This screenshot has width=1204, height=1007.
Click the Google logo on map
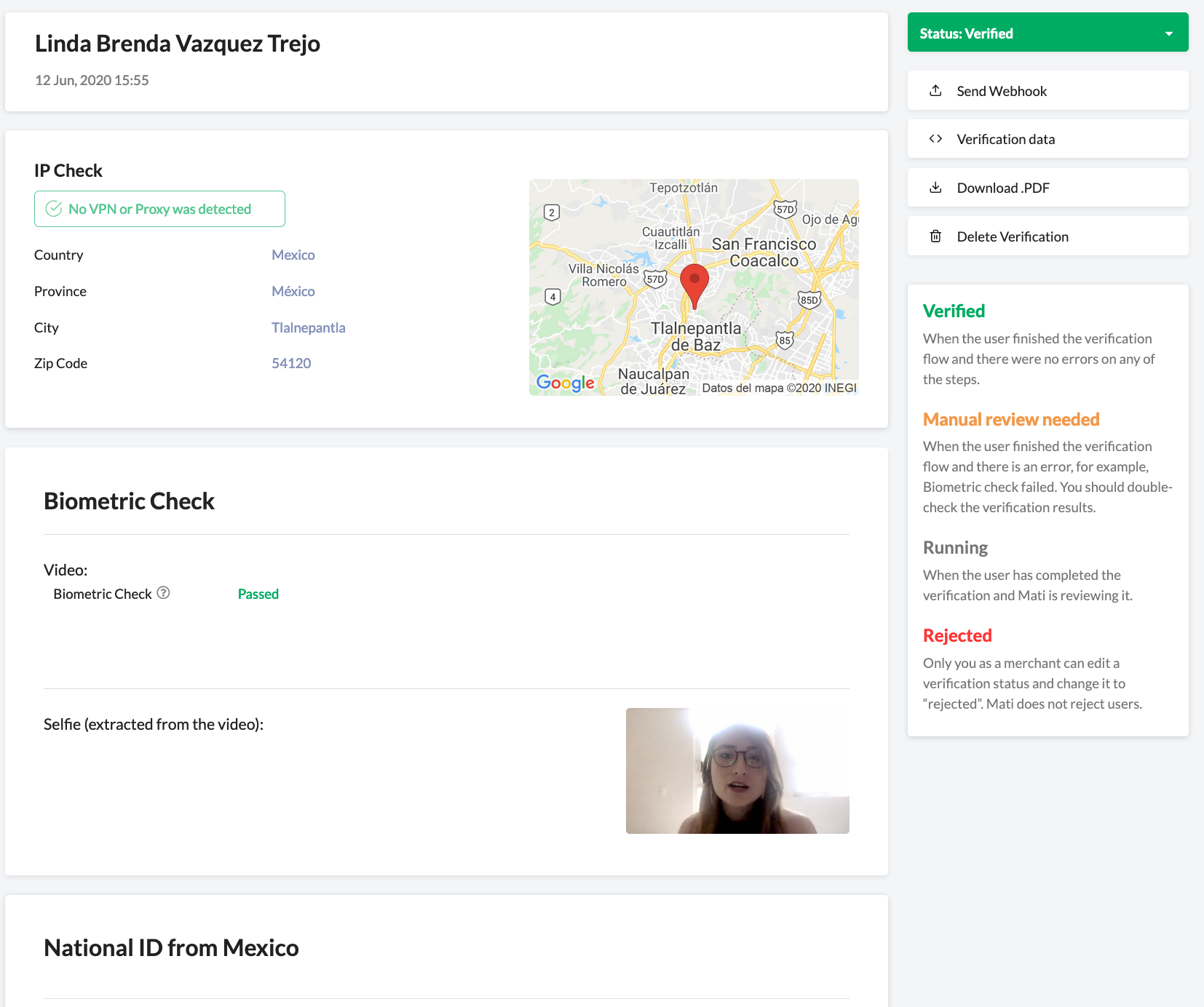tap(566, 383)
